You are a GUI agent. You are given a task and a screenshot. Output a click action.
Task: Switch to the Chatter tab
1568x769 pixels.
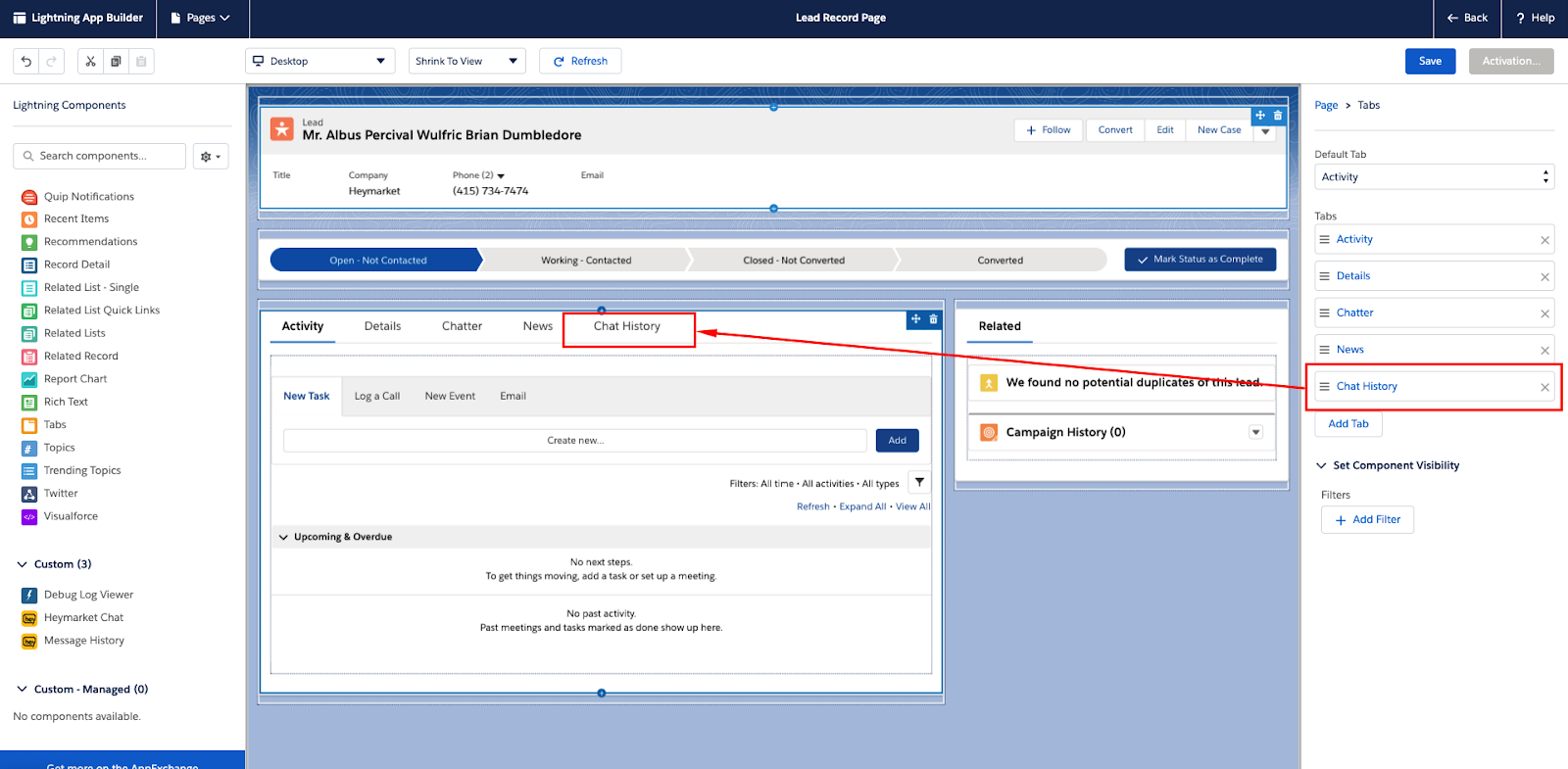(462, 326)
